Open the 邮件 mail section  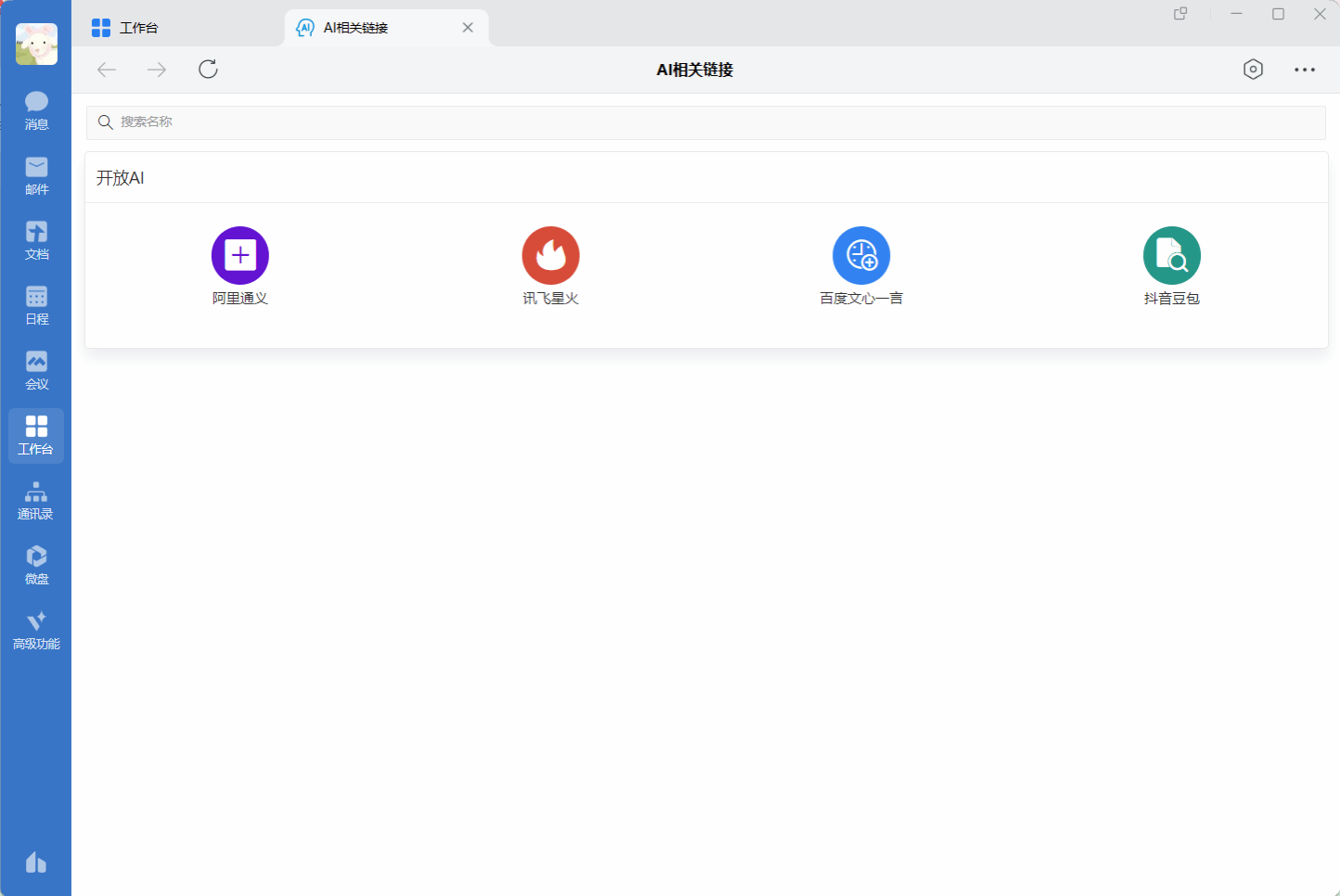coord(36,175)
